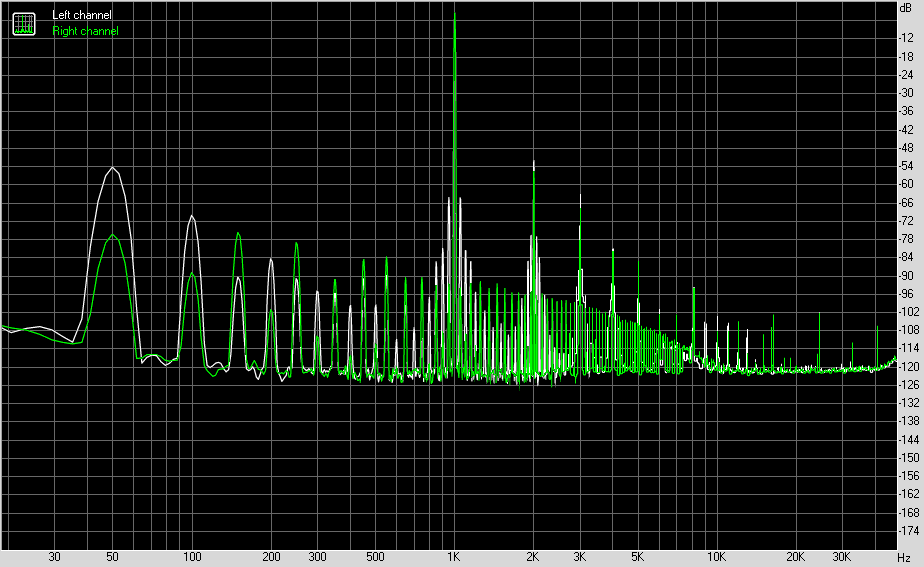
Task: Click the 200 label on the frequency axis
Action: pyautogui.click(x=271, y=557)
